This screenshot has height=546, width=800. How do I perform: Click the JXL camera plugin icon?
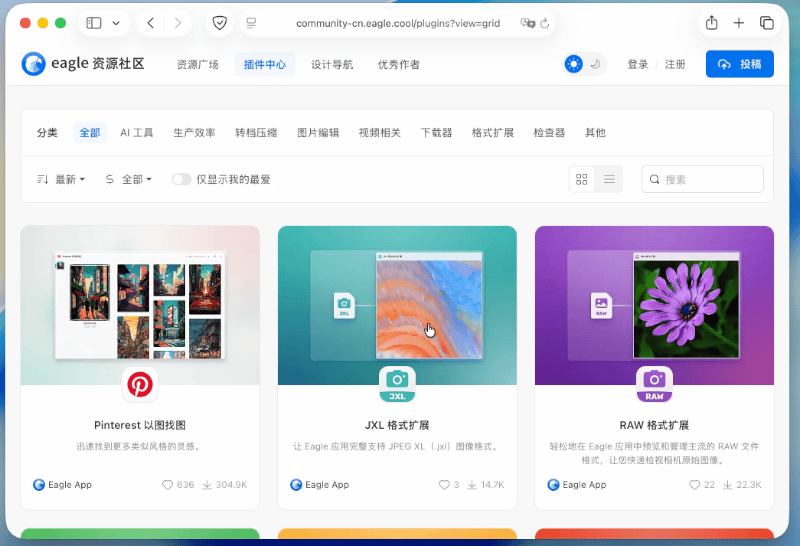point(397,384)
